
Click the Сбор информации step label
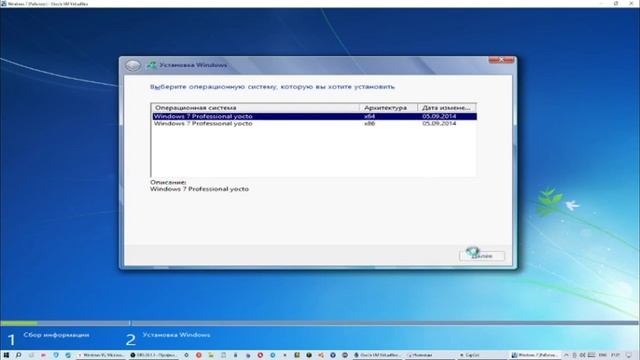(x=56, y=335)
